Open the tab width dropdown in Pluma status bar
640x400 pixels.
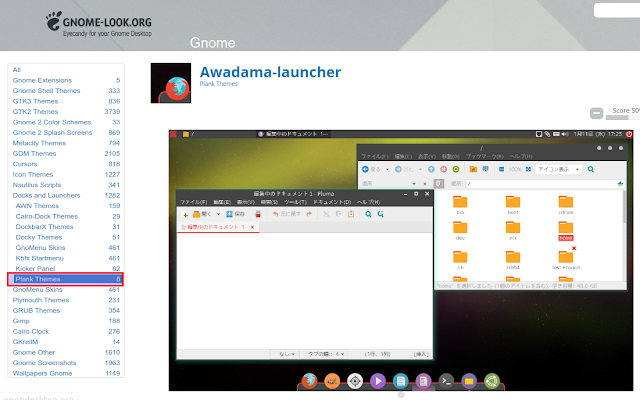tap(326, 354)
